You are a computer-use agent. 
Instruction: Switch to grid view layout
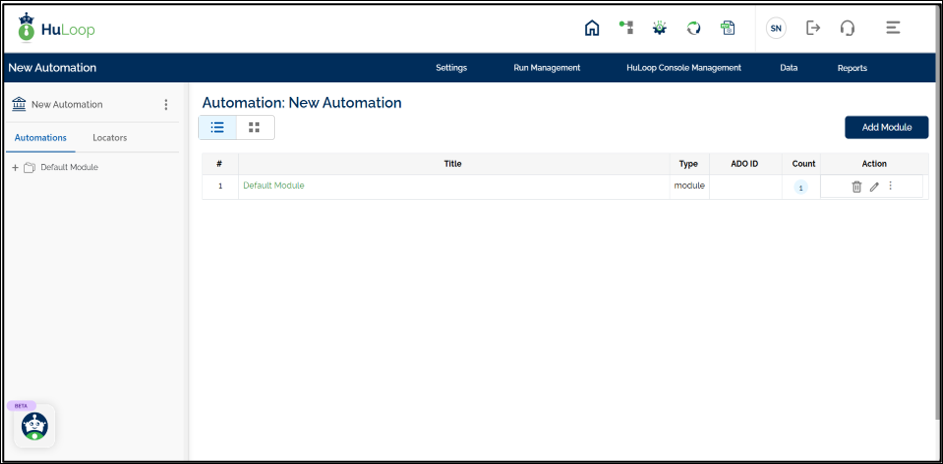(254, 127)
